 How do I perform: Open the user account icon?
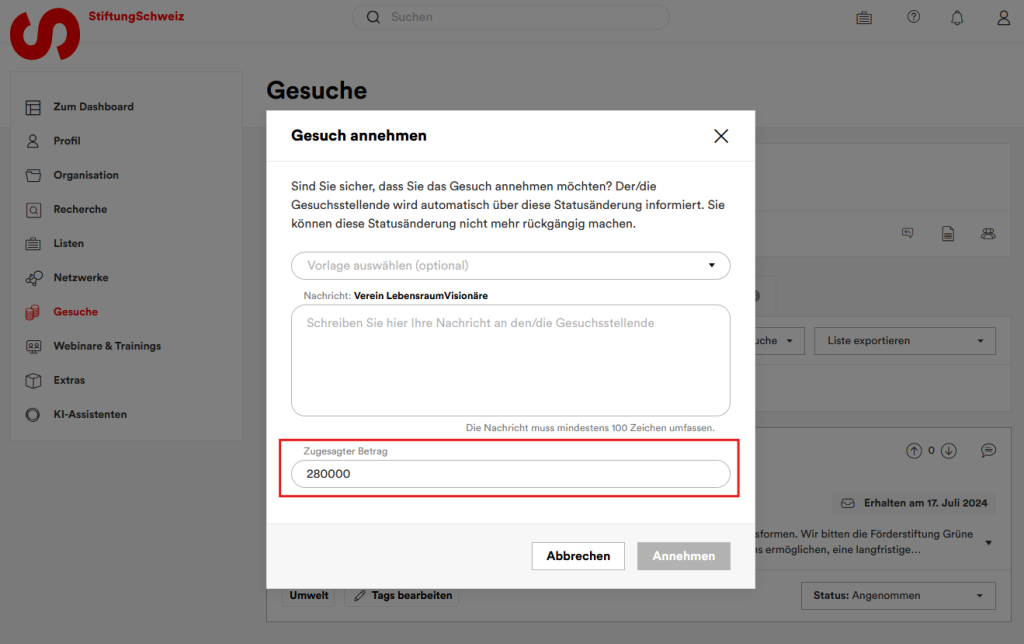(1003, 18)
